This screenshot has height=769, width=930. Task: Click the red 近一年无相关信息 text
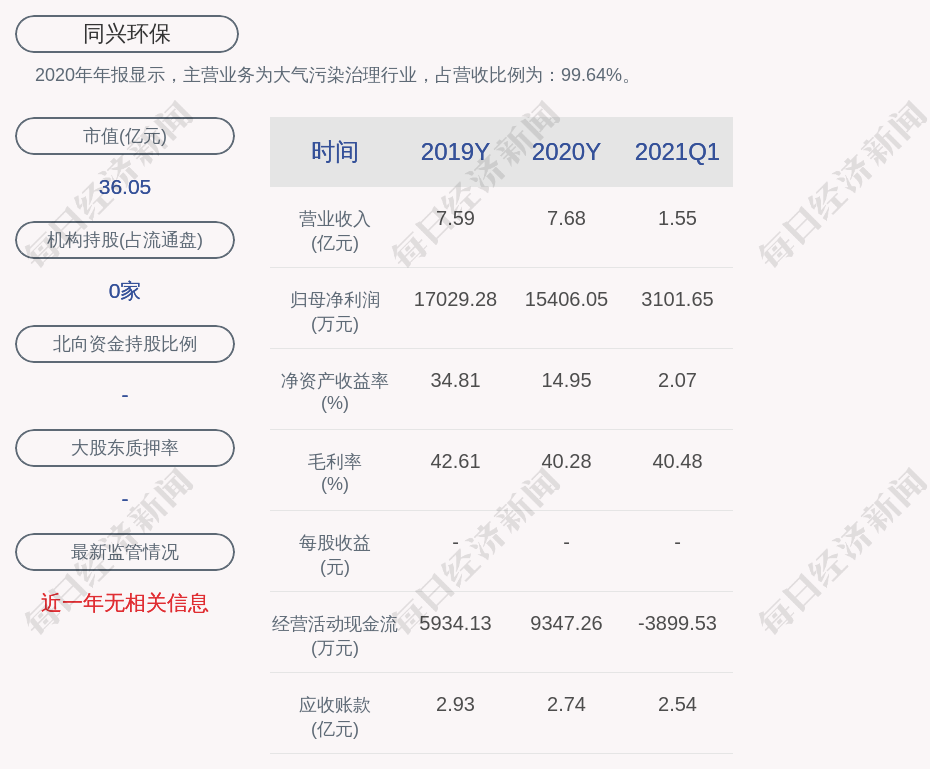(x=125, y=603)
